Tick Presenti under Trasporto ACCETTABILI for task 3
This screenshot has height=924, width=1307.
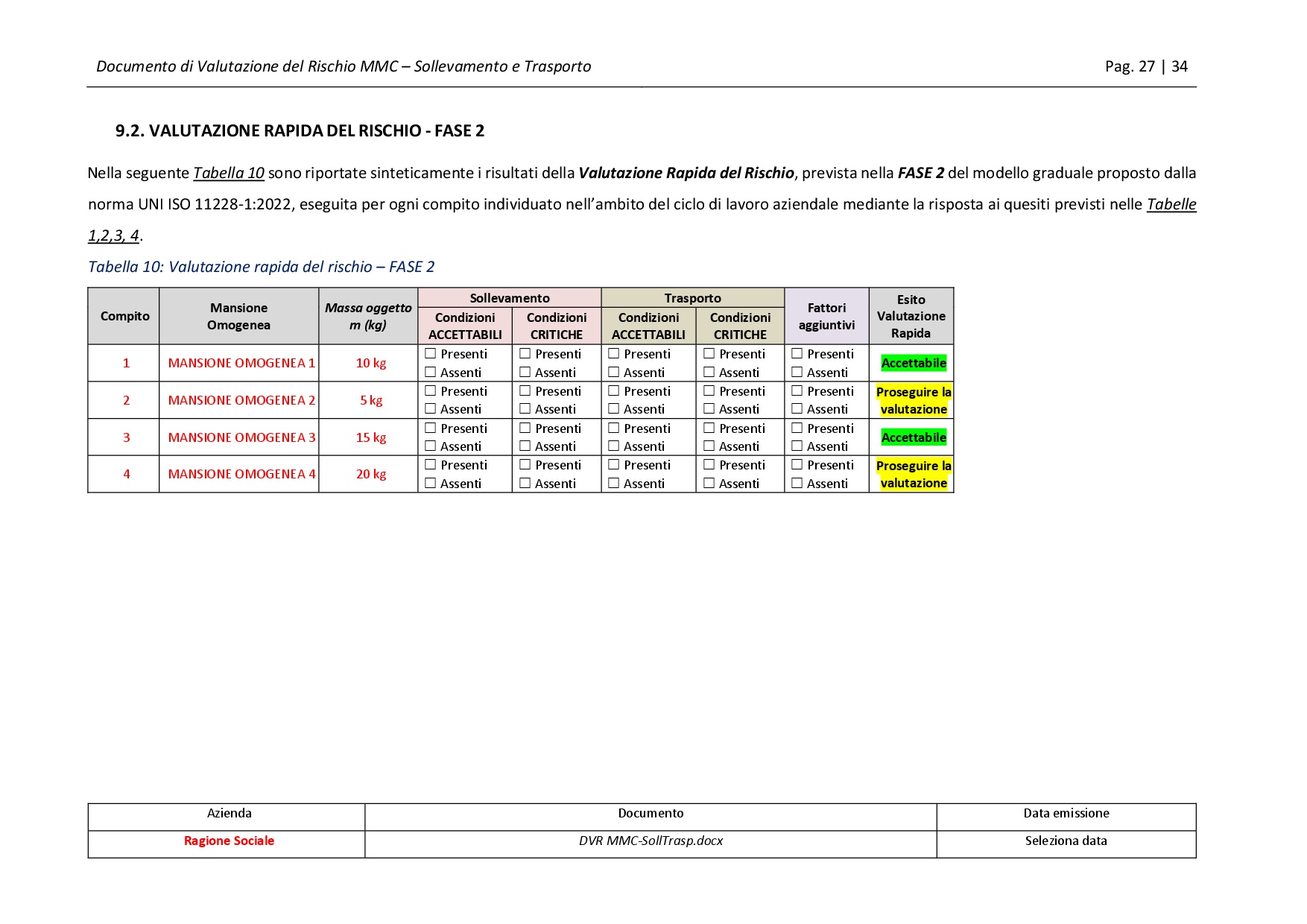(613, 428)
